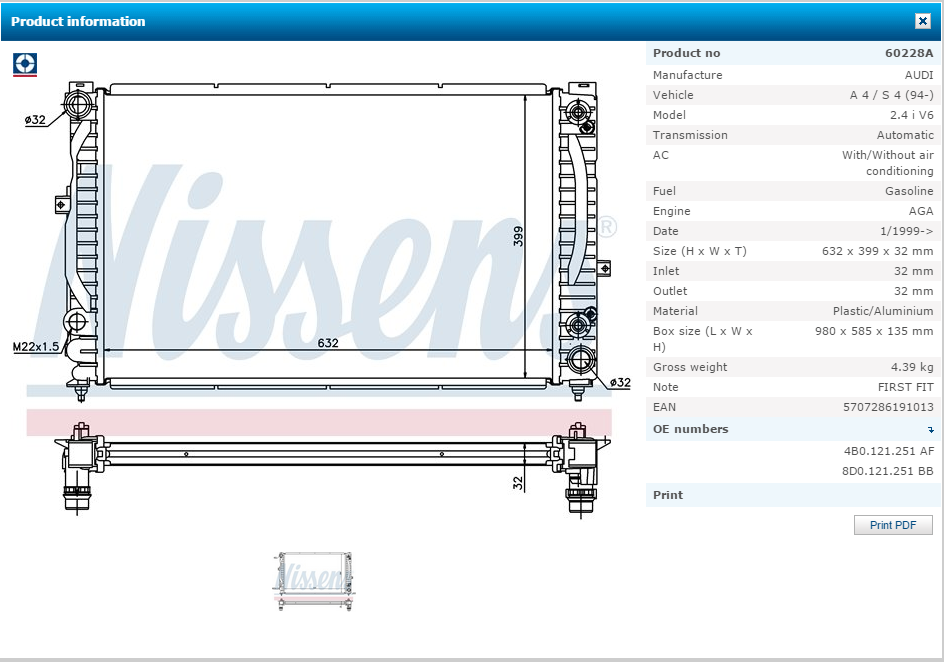The height and width of the screenshot is (662, 944).
Task: Click the Gasoline fuel value
Action: coord(909,191)
